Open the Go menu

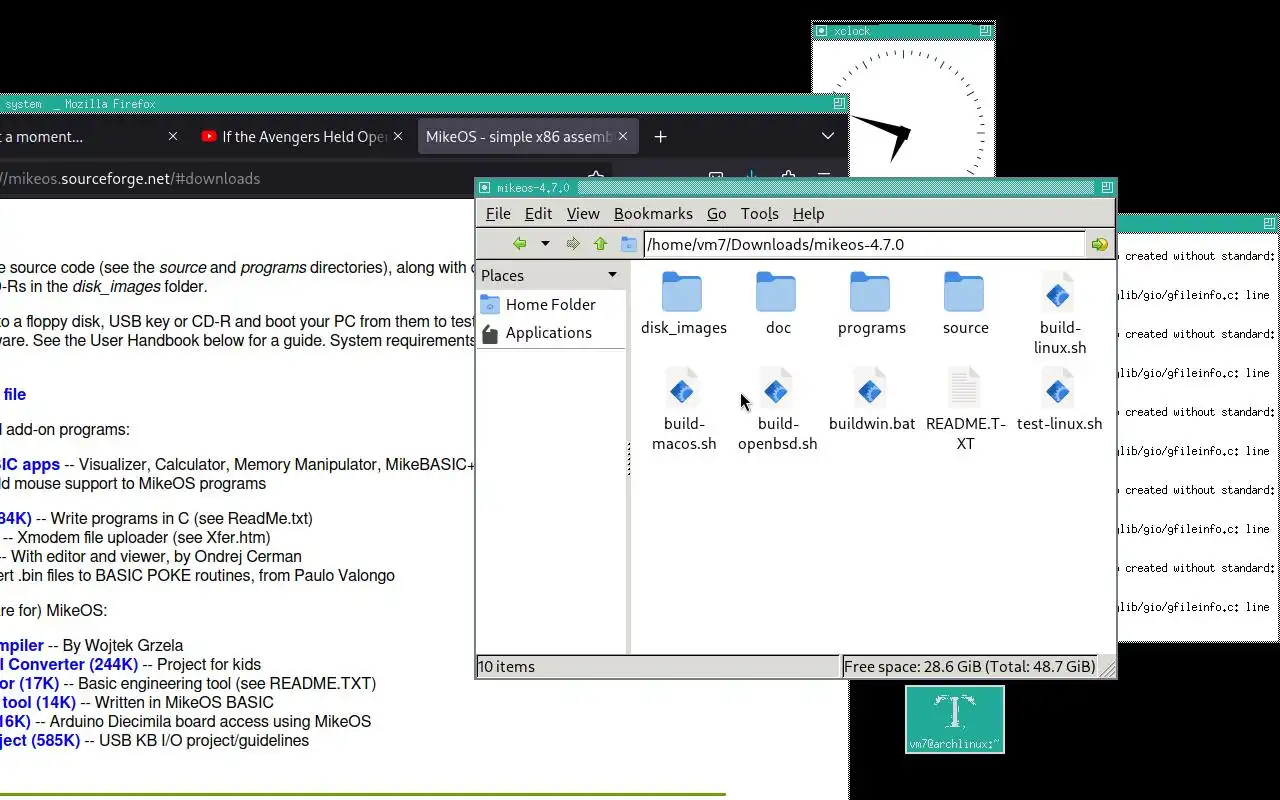(716, 214)
